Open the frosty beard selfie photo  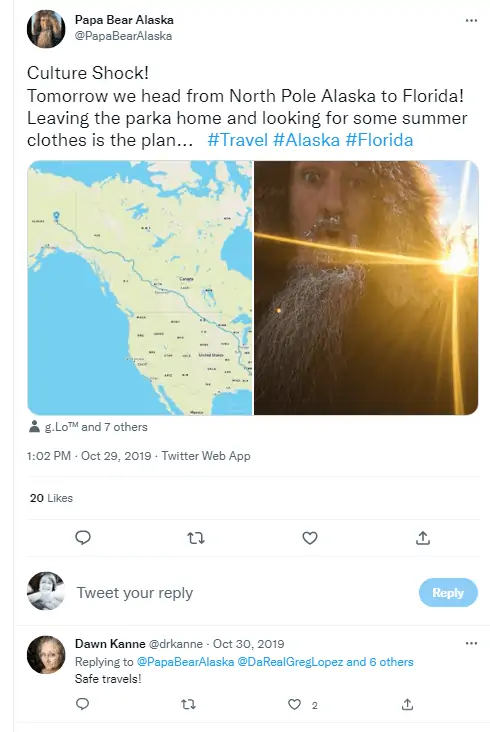click(366, 288)
